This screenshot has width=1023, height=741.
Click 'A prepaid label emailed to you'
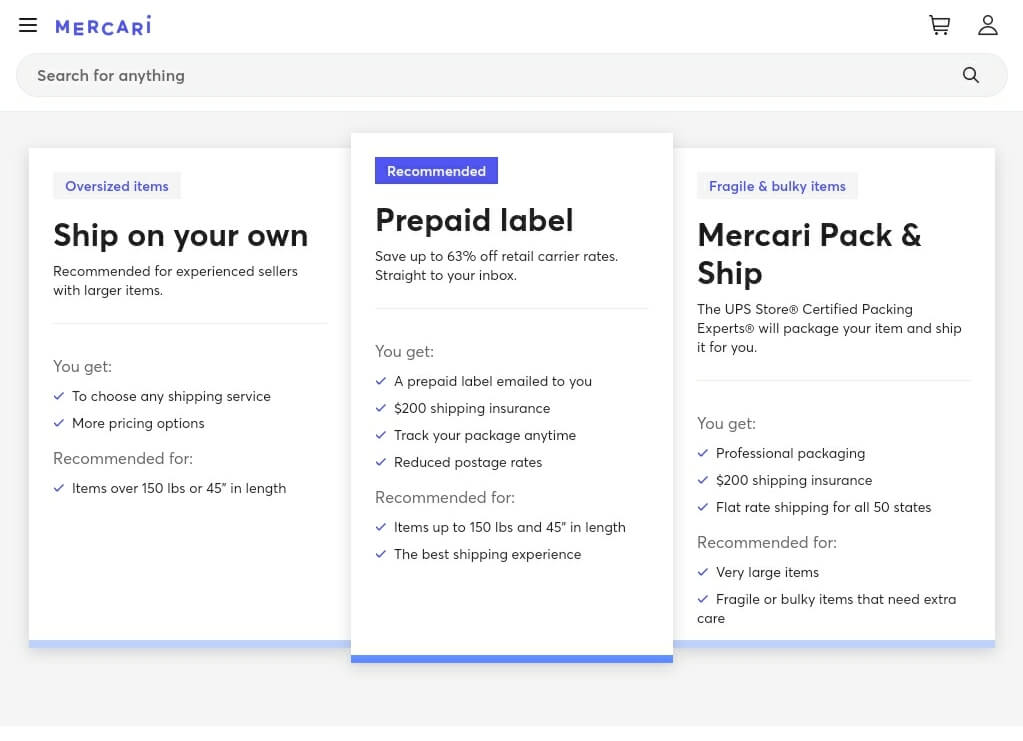(493, 381)
